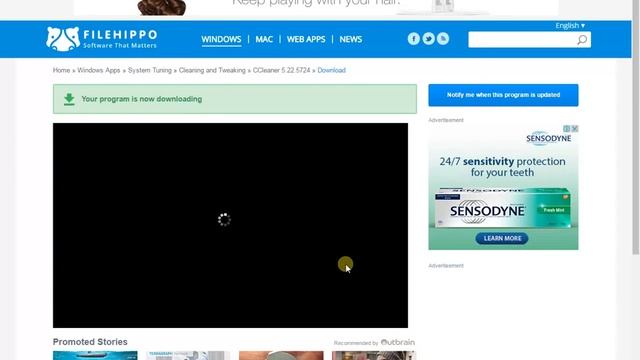Open Cleaning and Tweaking breadcrumb link
Image resolution: width=640 pixels, height=360 pixels.
pyautogui.click(x=212, y=70)
